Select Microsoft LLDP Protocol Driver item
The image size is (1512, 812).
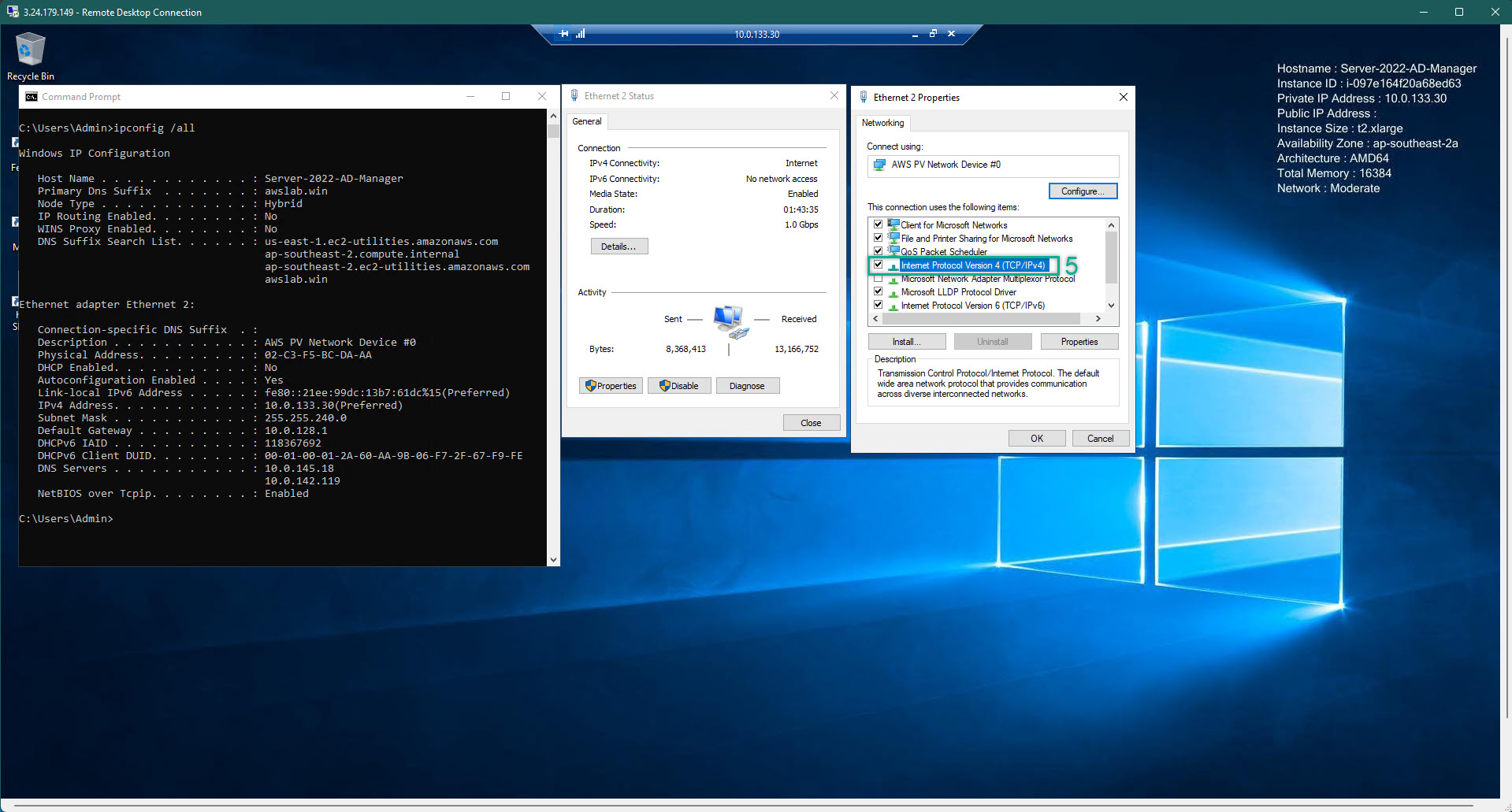[958, 292]
